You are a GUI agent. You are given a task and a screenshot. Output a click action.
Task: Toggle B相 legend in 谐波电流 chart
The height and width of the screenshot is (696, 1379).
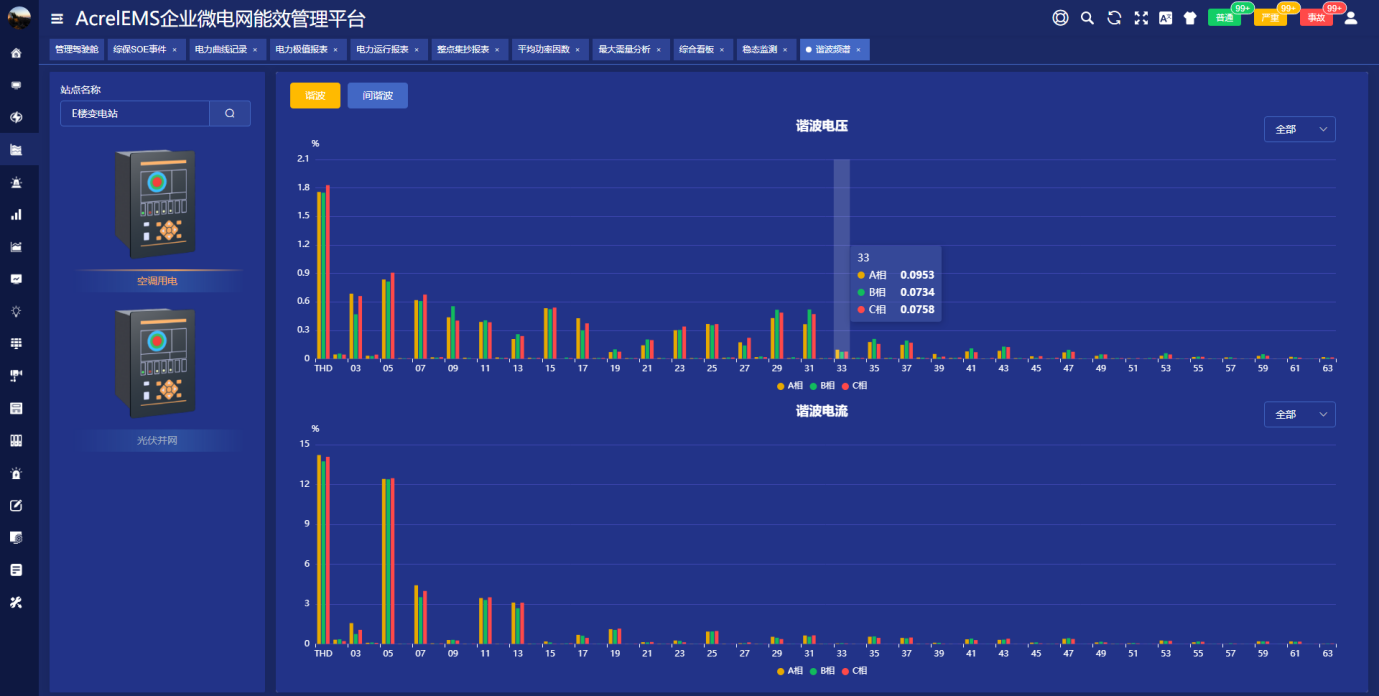tap(822, 670)
